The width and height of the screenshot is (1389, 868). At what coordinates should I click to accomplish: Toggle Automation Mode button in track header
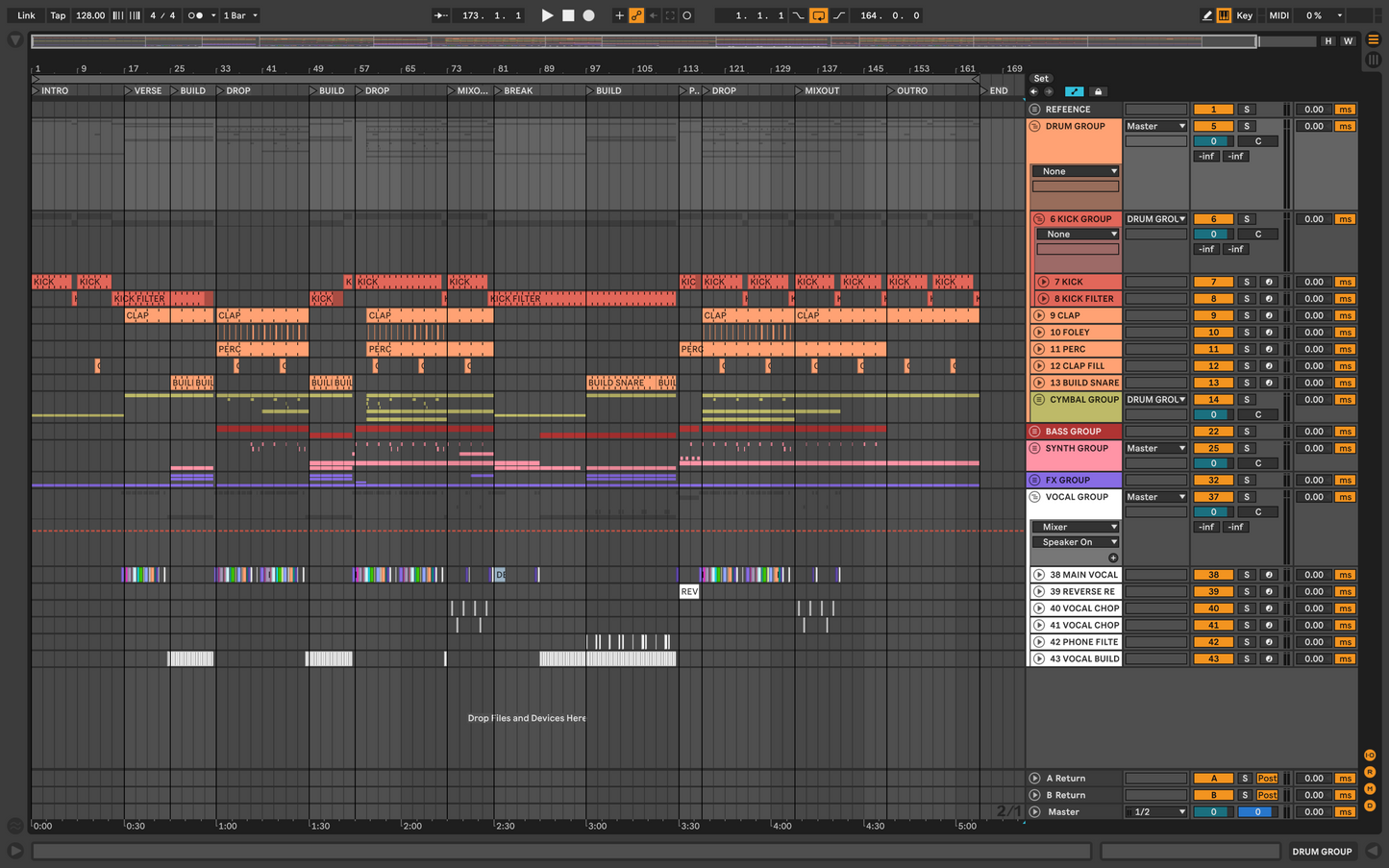pos(1074,91)
